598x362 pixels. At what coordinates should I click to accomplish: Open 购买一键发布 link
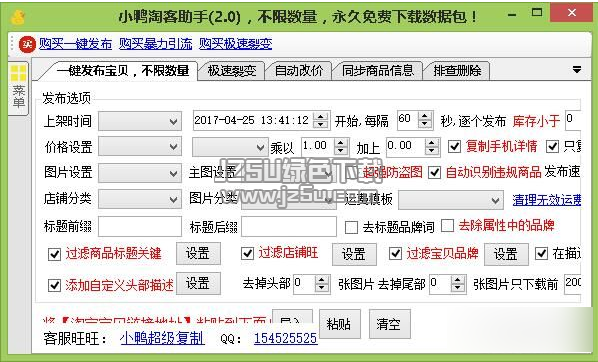pos(76,44)
